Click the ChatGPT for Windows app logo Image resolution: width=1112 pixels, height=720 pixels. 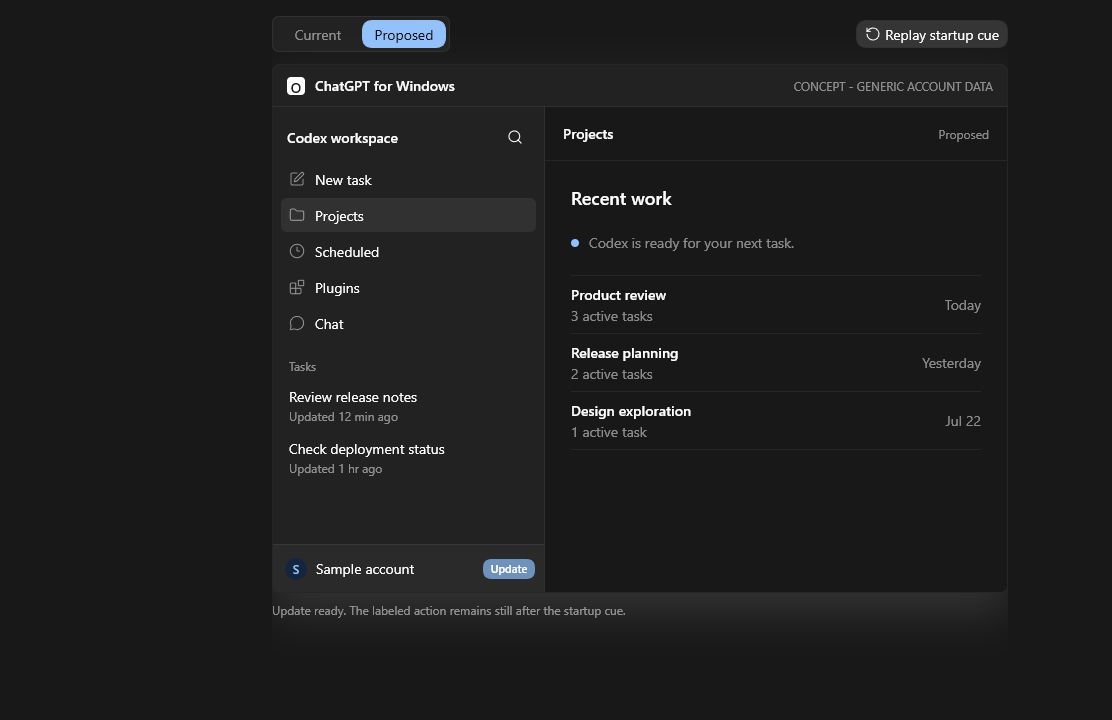pos(296,87)
